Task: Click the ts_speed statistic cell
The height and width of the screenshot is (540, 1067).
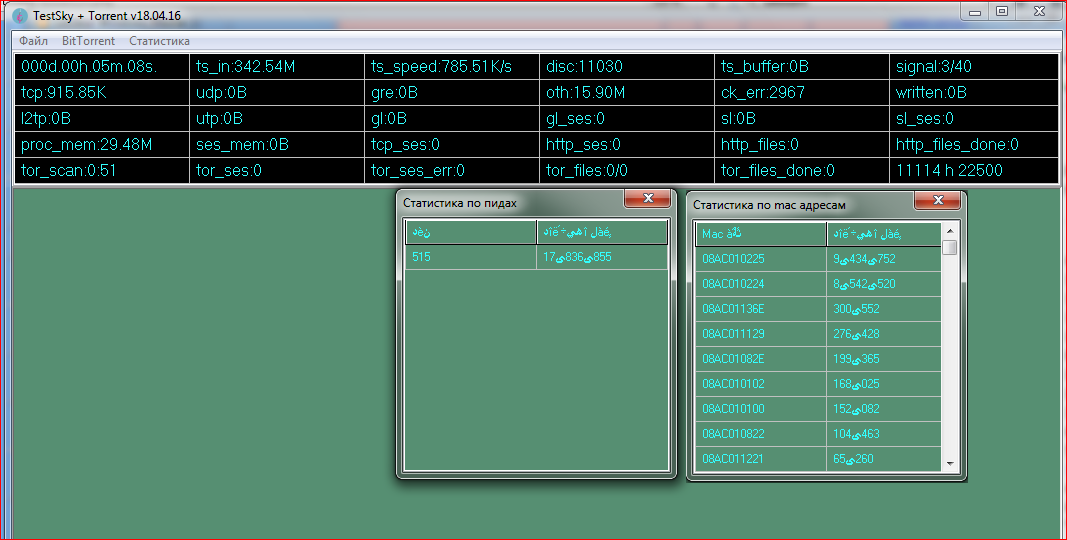Action: (451, 67)
